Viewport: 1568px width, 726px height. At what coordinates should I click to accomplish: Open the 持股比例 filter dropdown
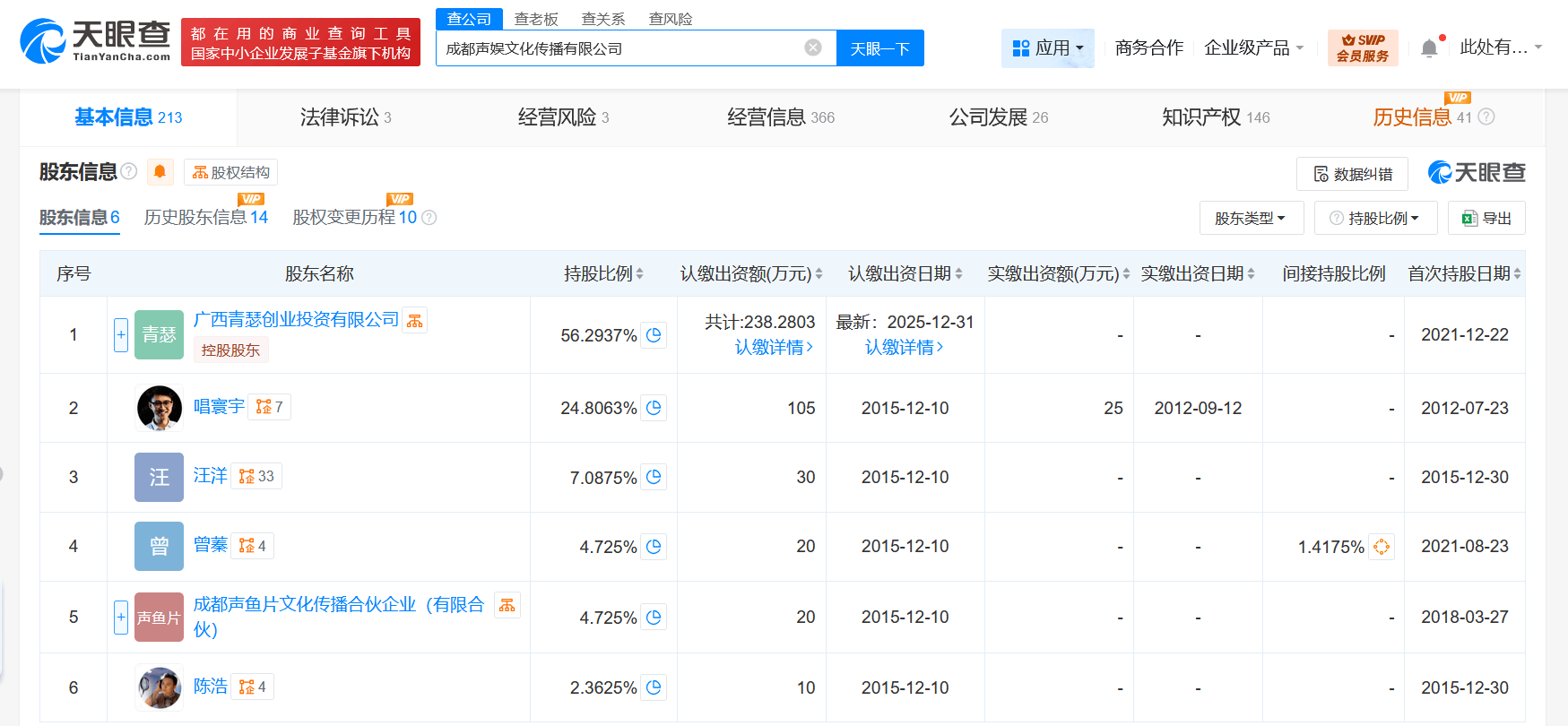pos(1375,218)
